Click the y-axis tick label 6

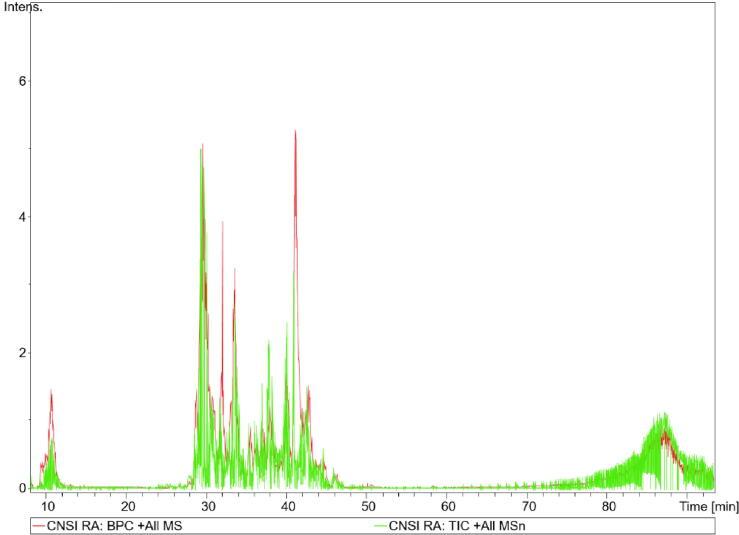tap(20, 81)
